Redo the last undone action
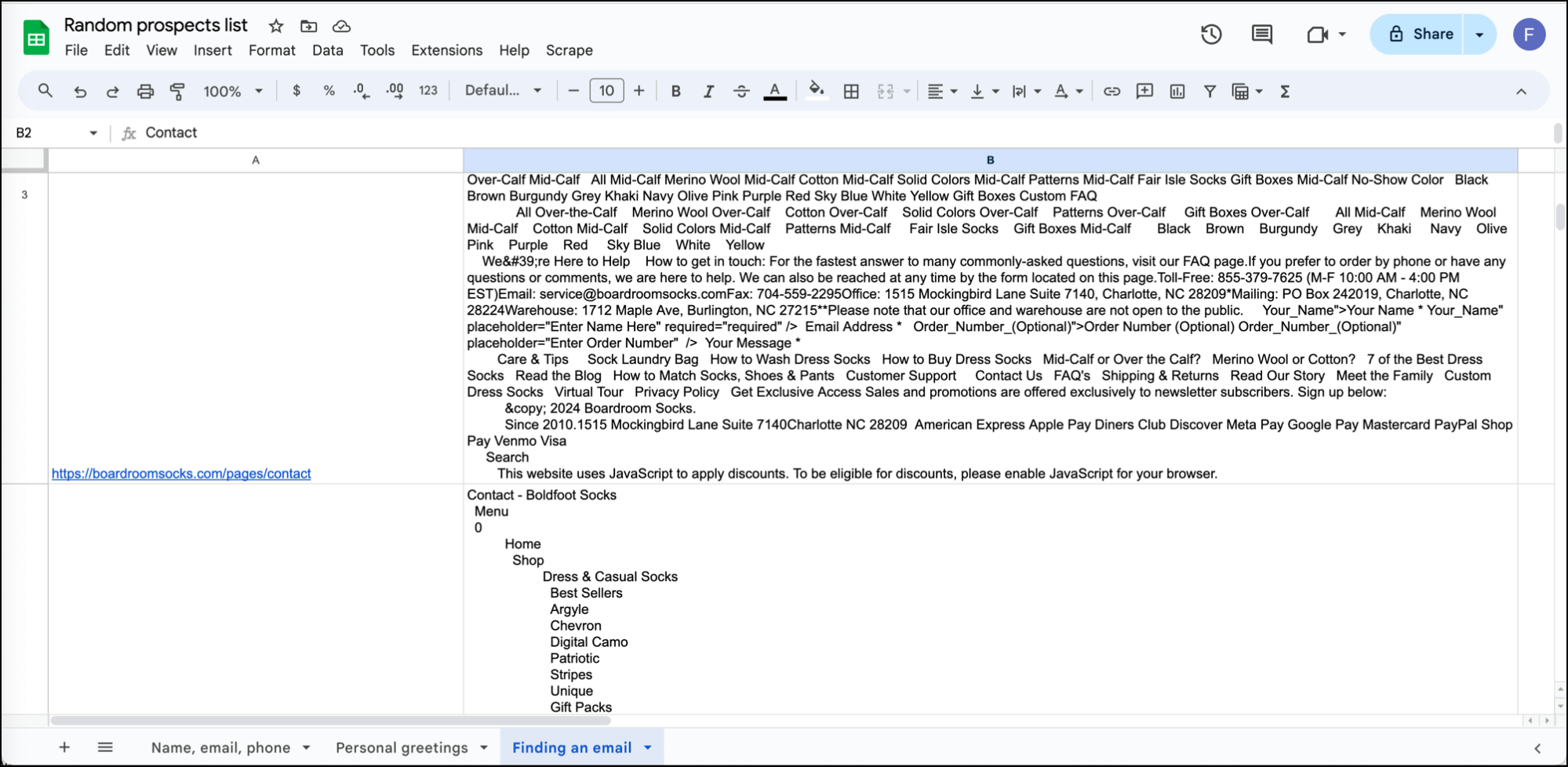 [112, 91]
